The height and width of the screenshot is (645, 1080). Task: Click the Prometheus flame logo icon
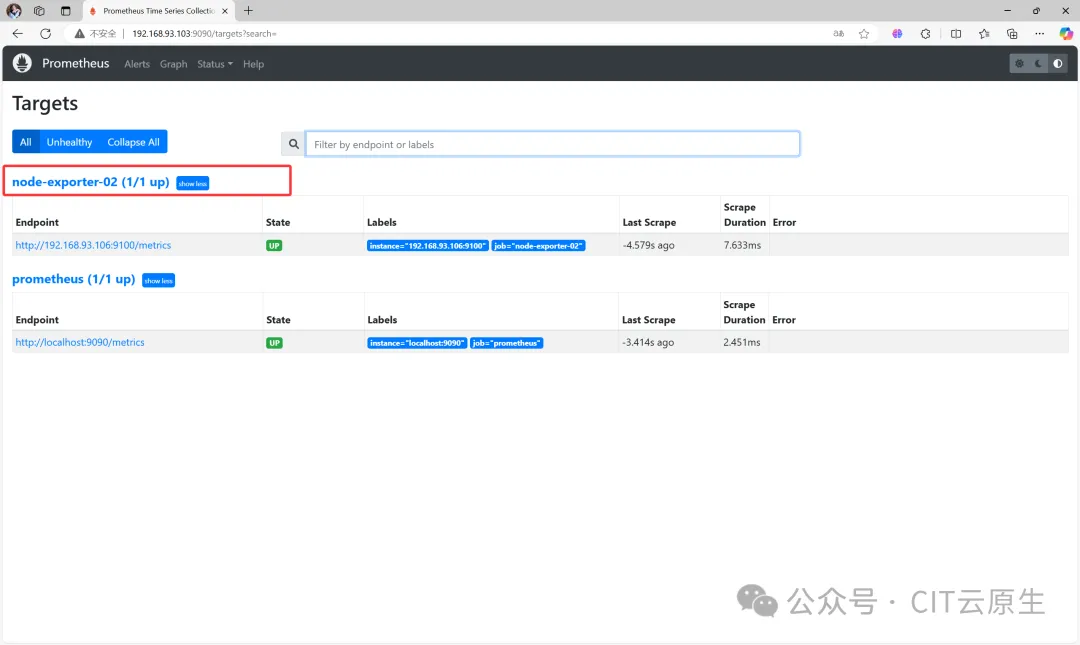coord(22,63)
